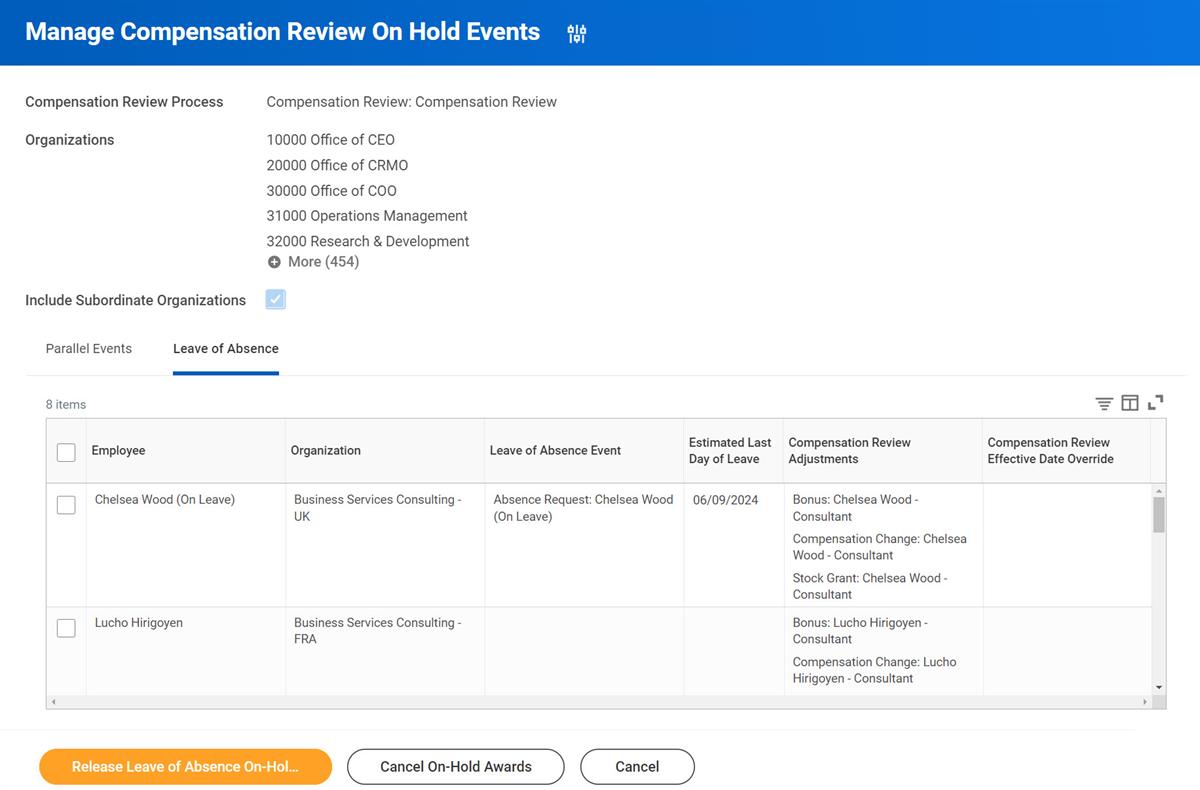Screen dimensions: 1200x790
Task: Click horizontal scrollbar left arrow
Action: [x=53, y=702]
